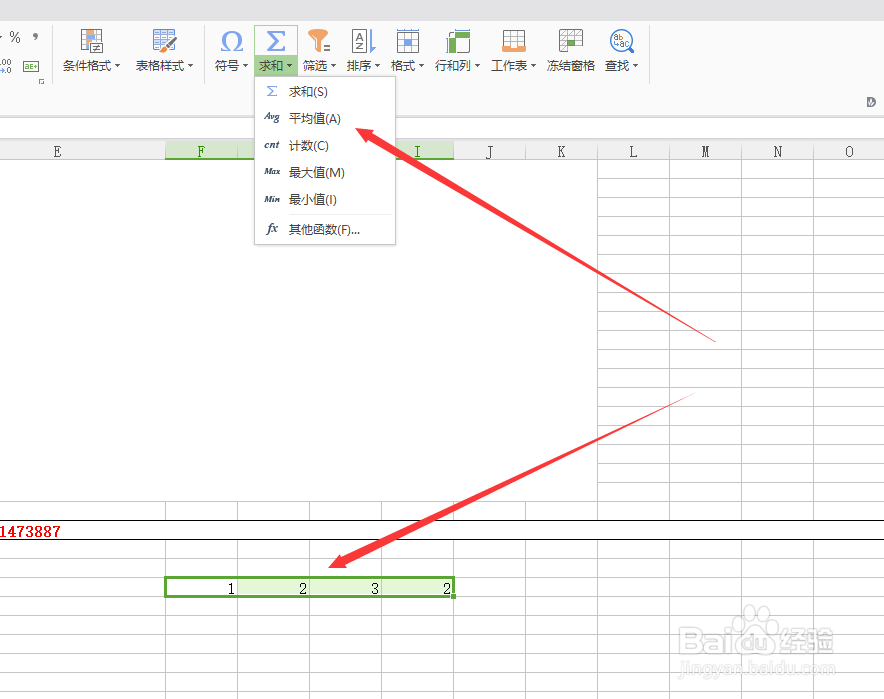Select column L header
The image size is (884, 699).
pyautogui.click(x=633, y=151)
